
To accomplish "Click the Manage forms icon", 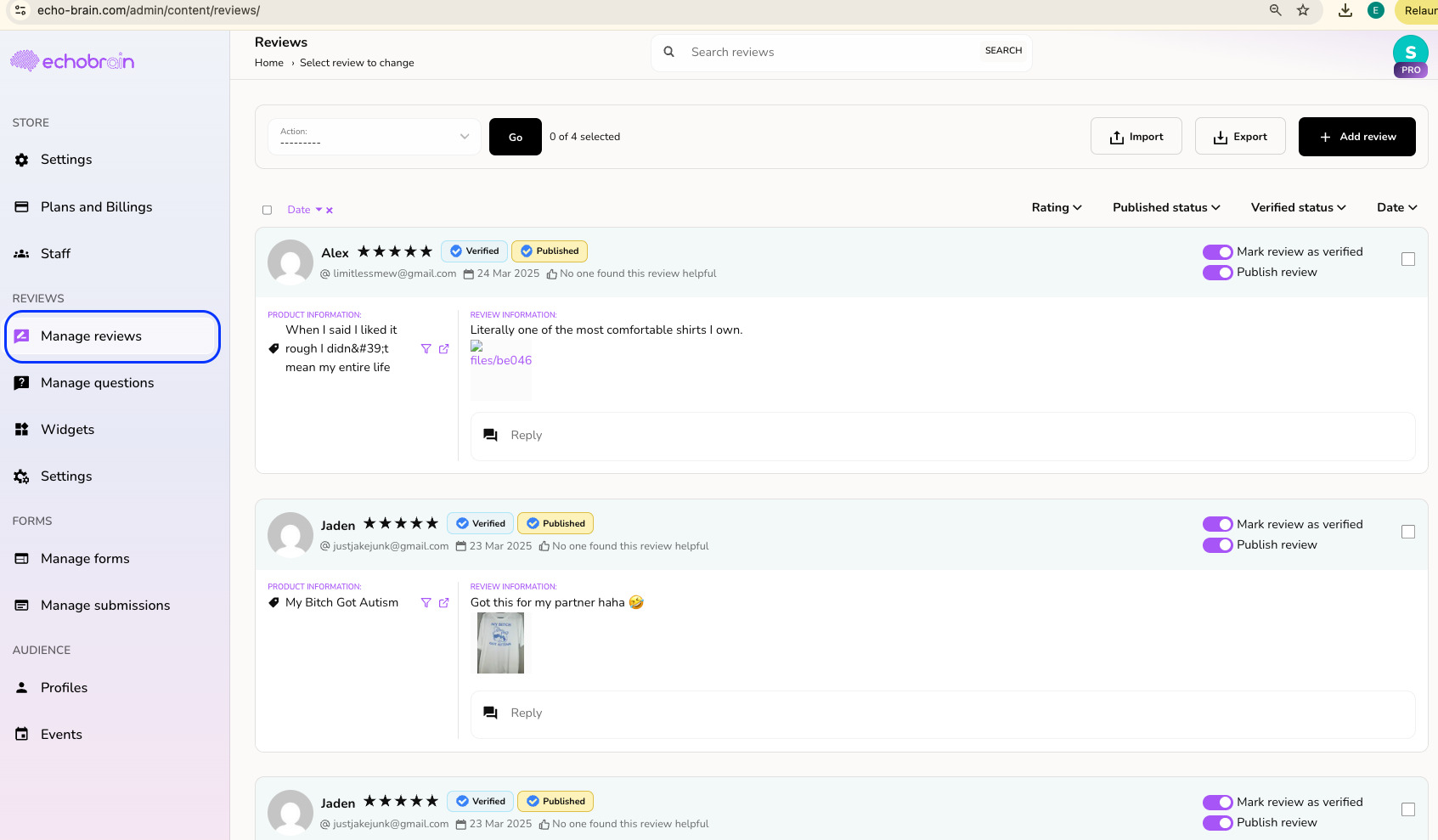I will pos(22,559).
